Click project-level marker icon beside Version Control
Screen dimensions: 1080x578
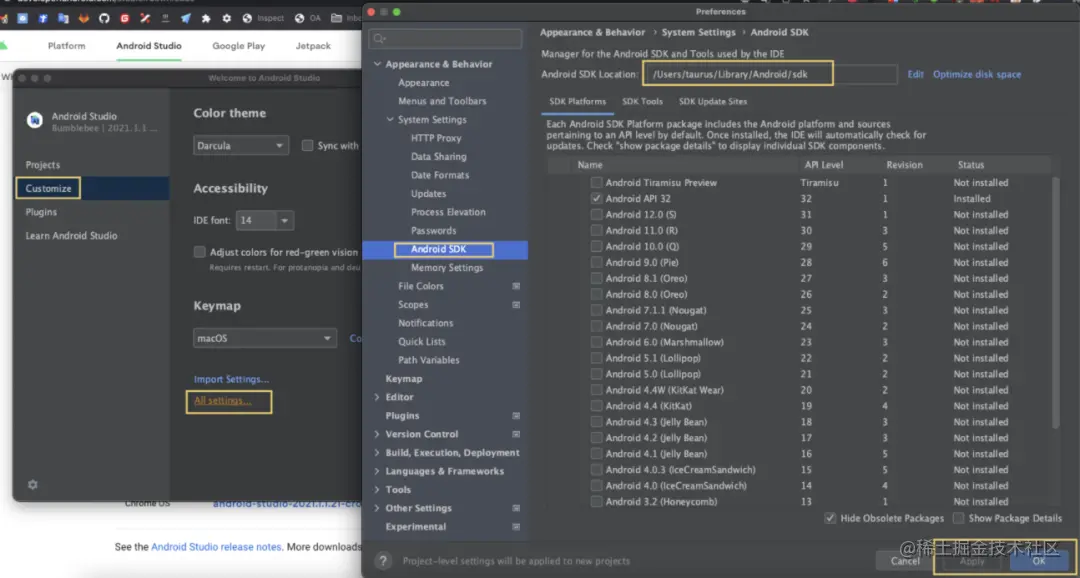[x=516, y=434]
